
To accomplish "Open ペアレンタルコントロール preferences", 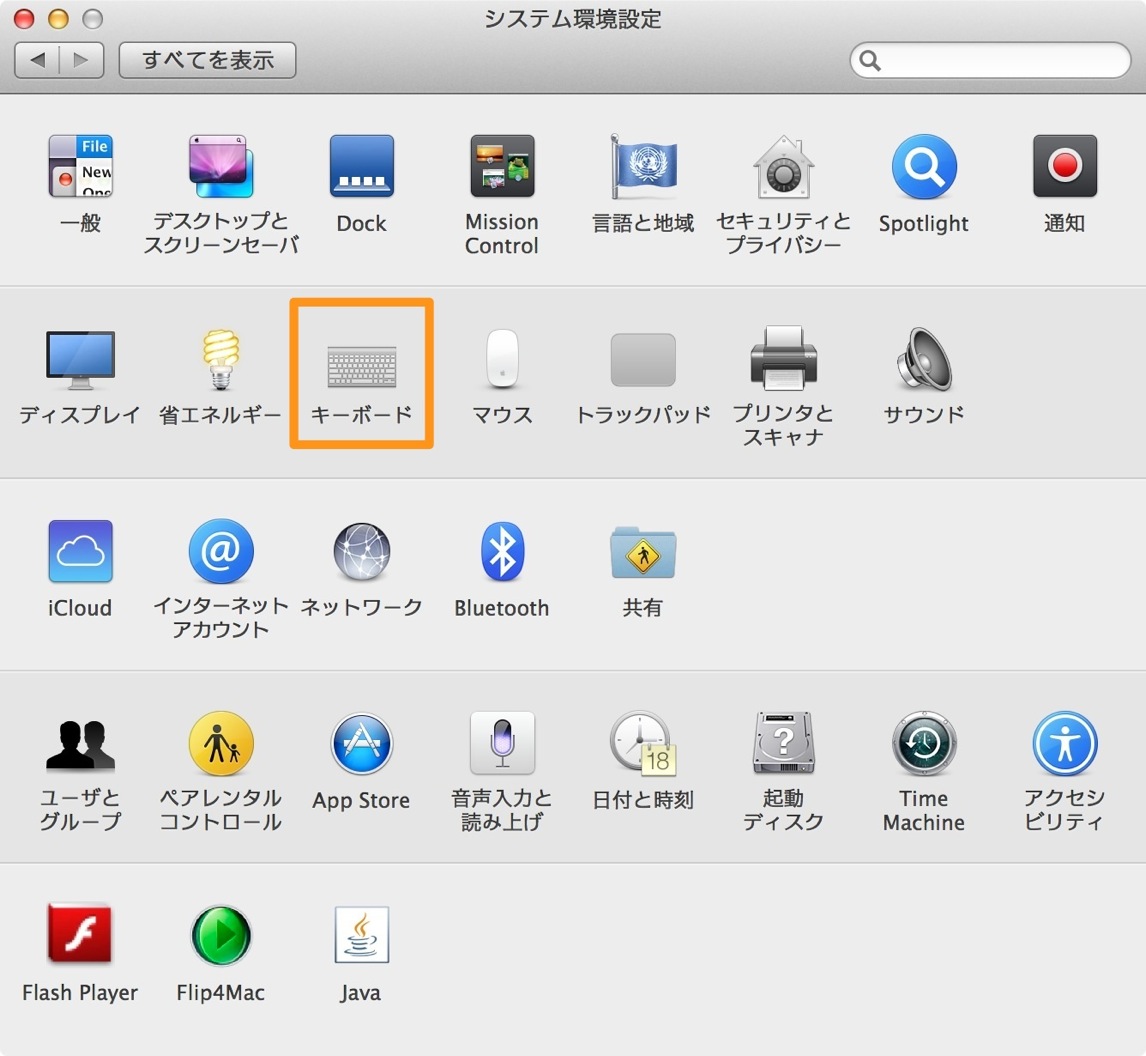I will tap(221, 743).
